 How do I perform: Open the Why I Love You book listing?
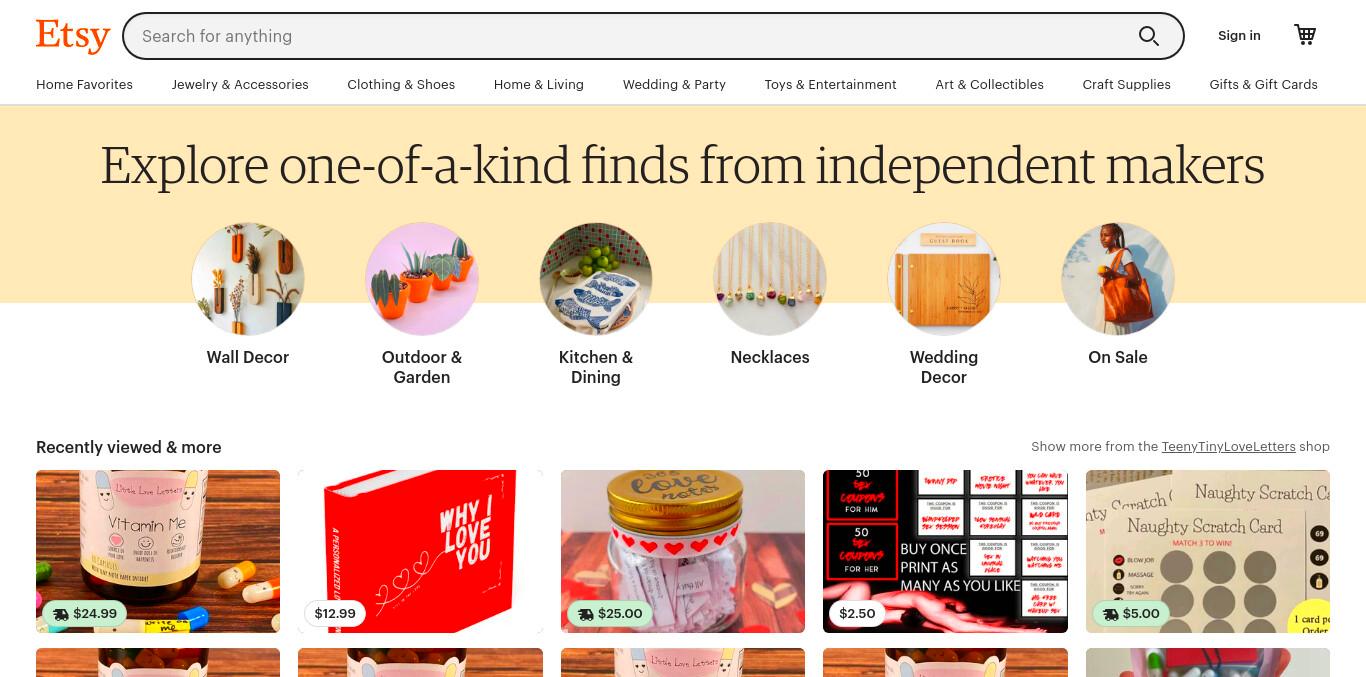[x=420, y=551]
